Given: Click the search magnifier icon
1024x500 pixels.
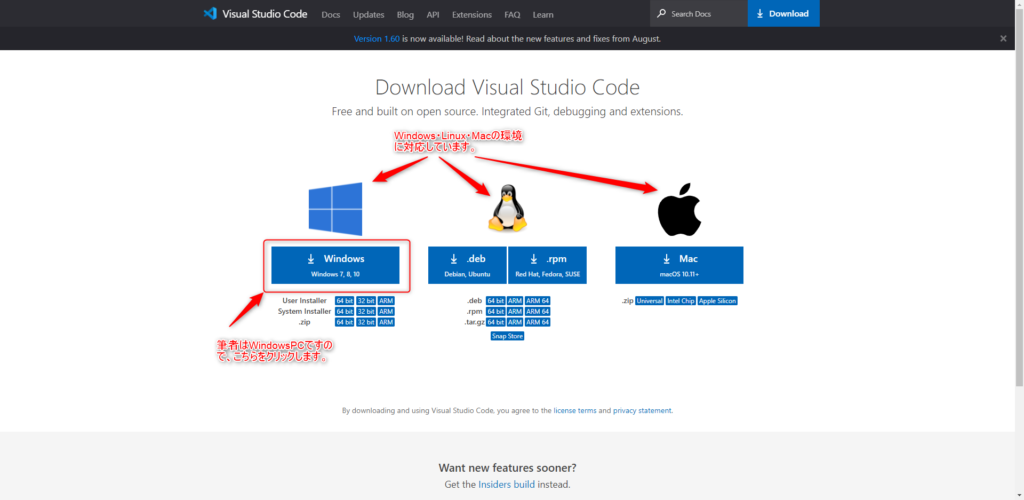Looking at the screenshot, I should pyautogui.click(x=662, y=14).
